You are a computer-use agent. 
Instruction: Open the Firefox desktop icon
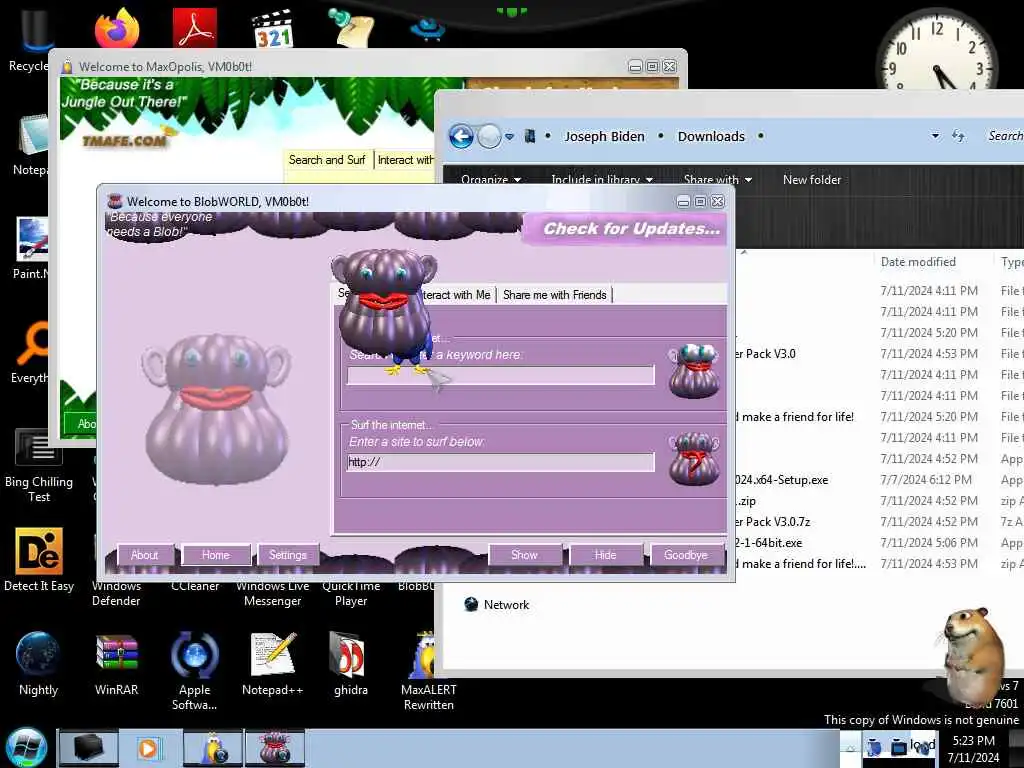[x=116, y=27]
